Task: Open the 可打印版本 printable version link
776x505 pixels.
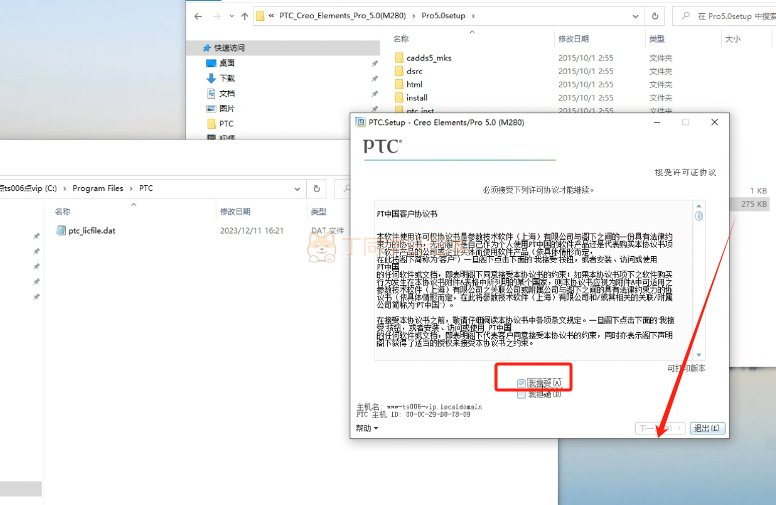Action: tap(686, 368)
